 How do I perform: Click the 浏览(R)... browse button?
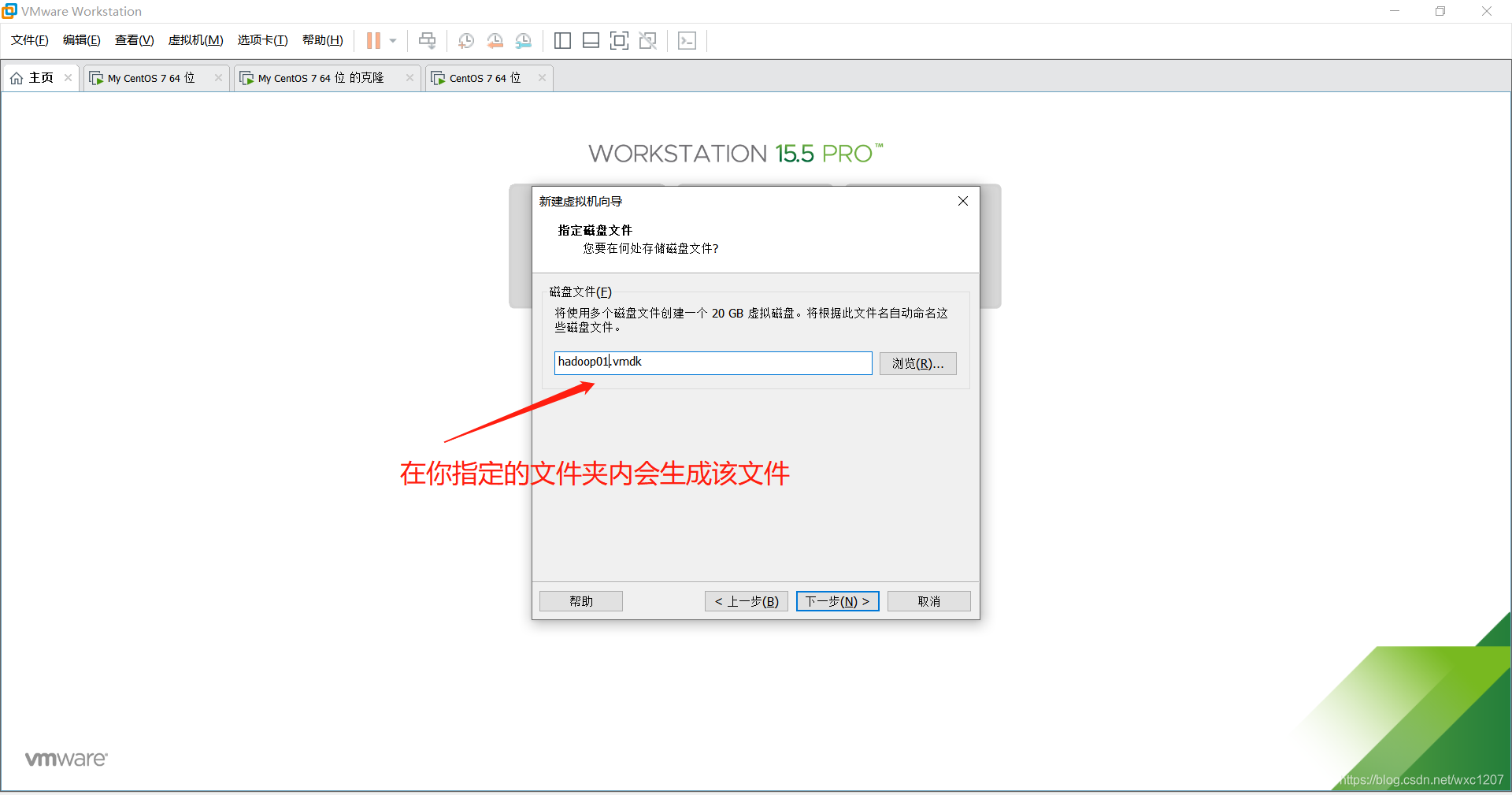pyautogui.click(x=917, y=363)
